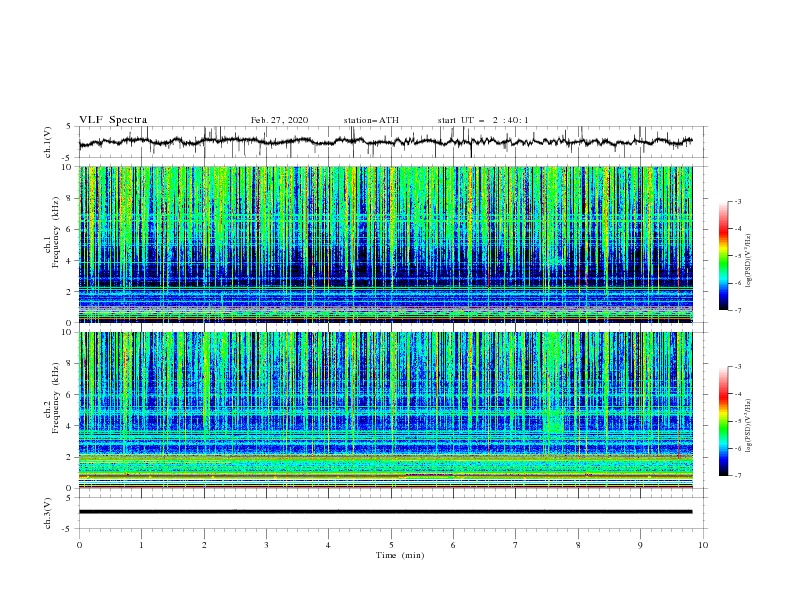Click the "-3" tick on ch.2 color bar
Image resolution: width=792 pixels, height=612 pixels.
click(x=738, y=367)
